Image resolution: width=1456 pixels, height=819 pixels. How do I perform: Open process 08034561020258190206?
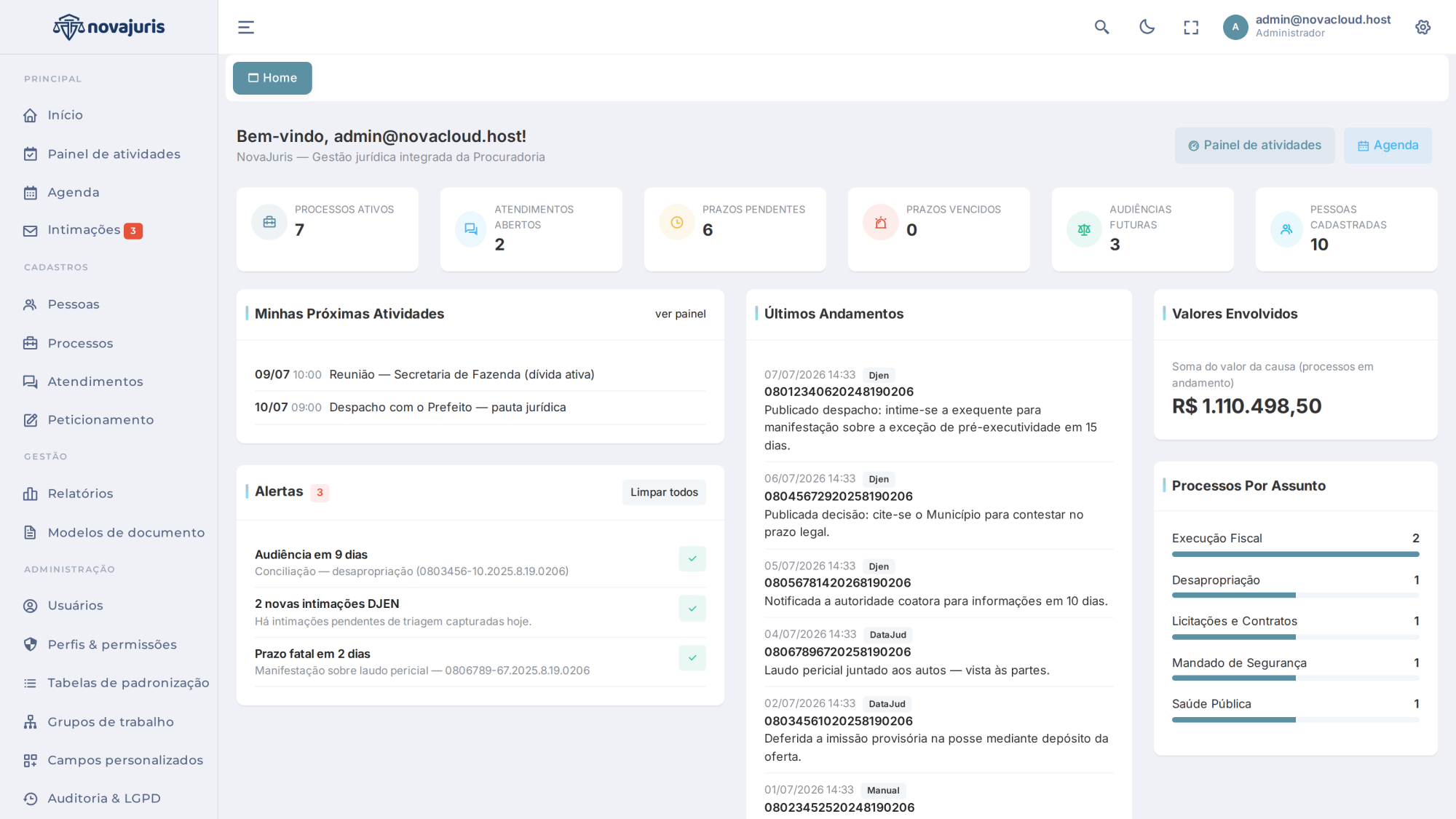pos(839,721)
